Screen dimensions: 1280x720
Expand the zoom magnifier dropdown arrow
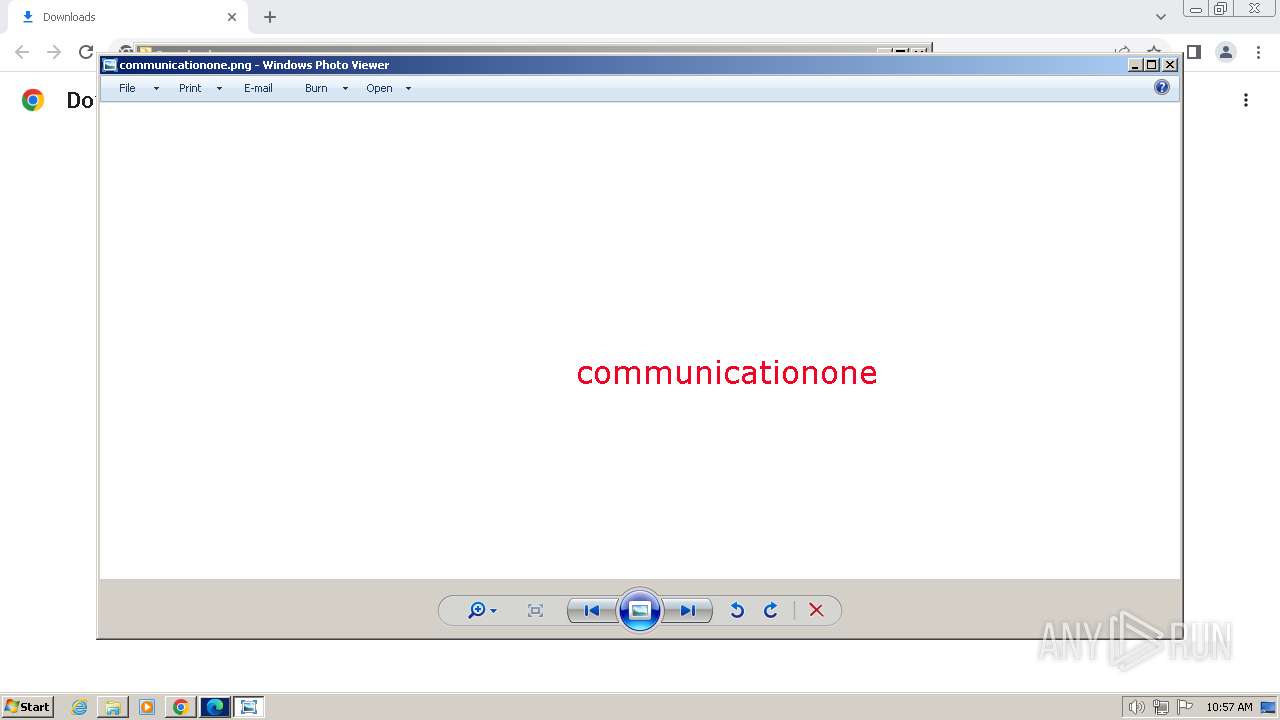[493, 611]
